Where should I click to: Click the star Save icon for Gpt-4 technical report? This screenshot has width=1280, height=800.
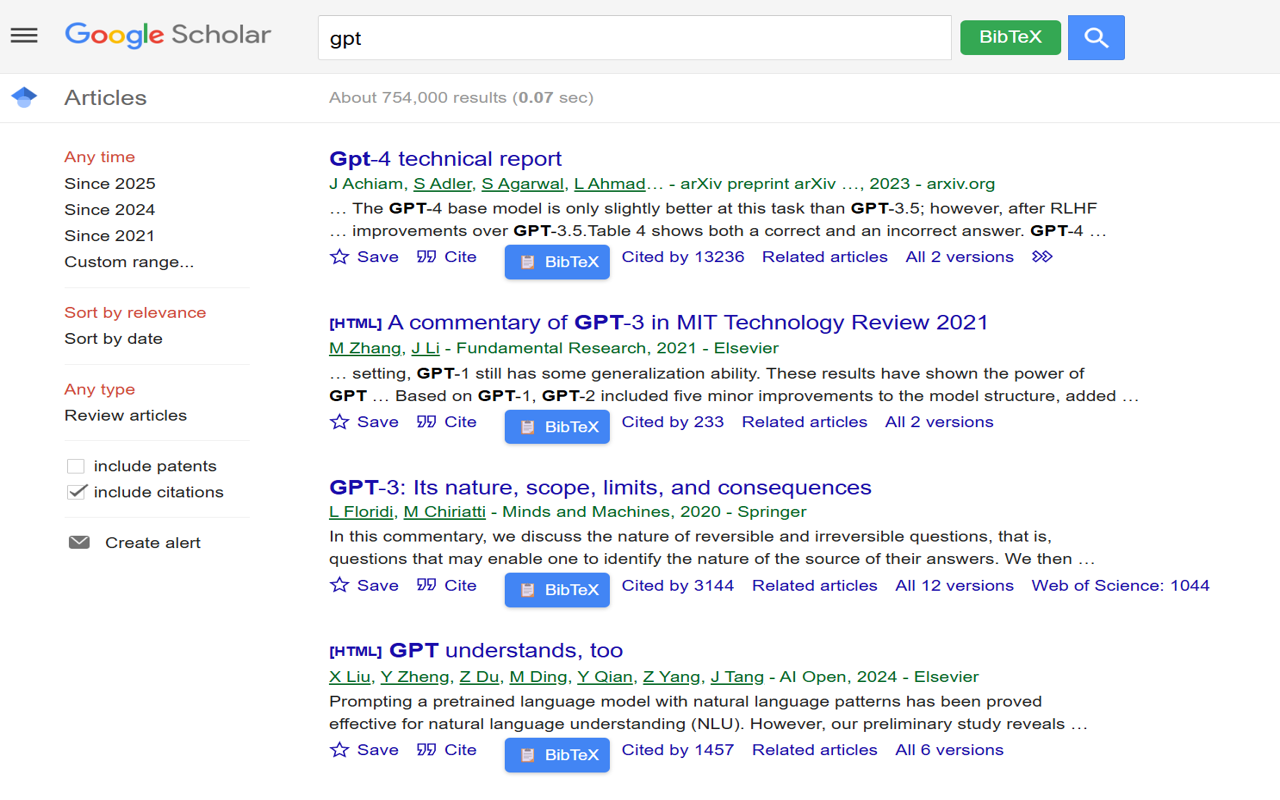click(339, 257)
